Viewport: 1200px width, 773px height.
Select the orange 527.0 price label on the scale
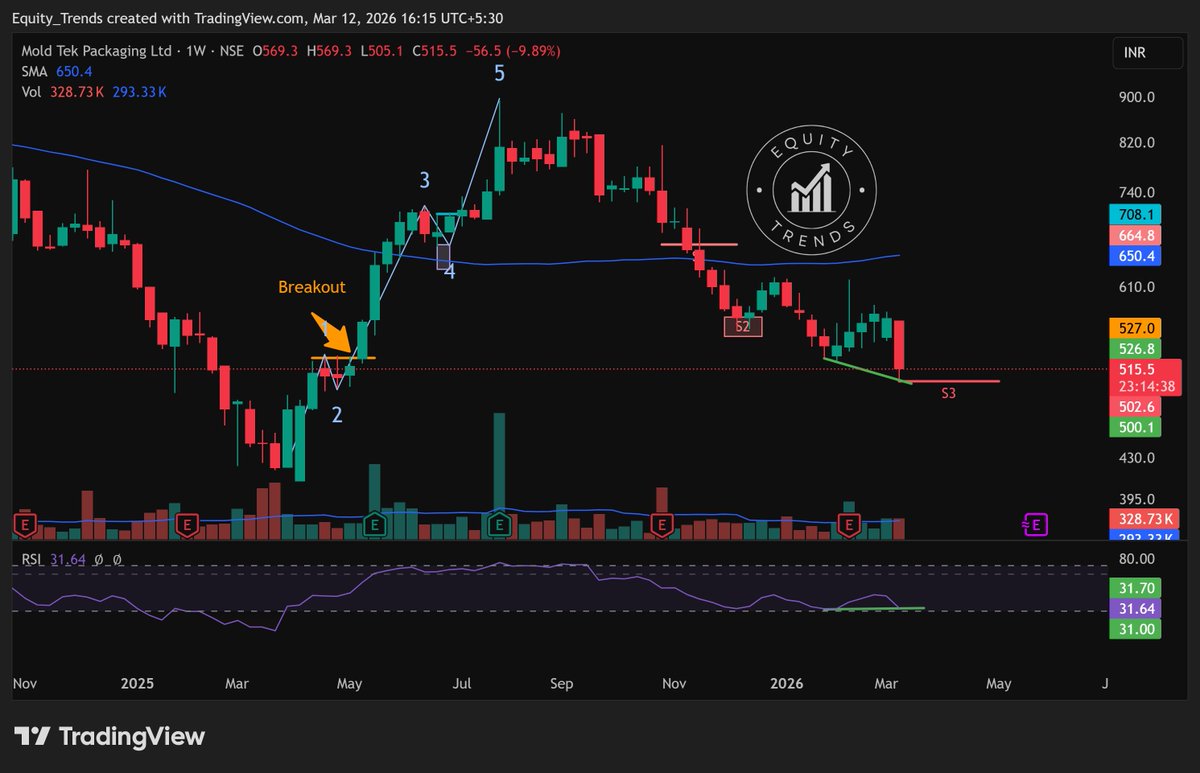tap(1135, 327)
